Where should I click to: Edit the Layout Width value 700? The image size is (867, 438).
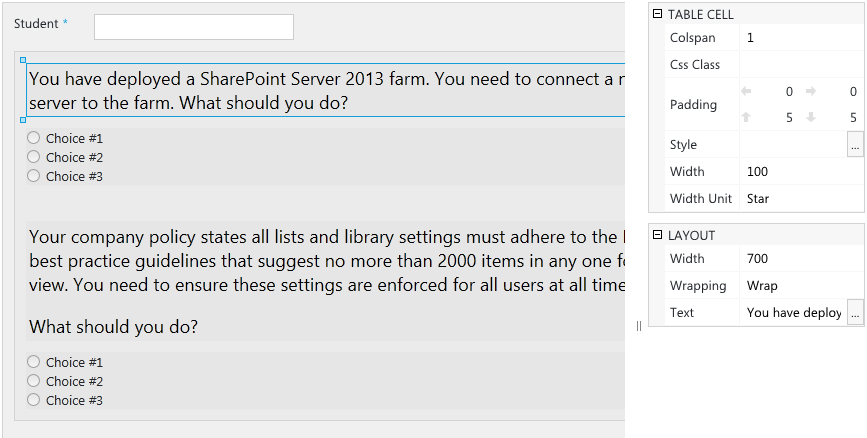(x=802, y=258)
